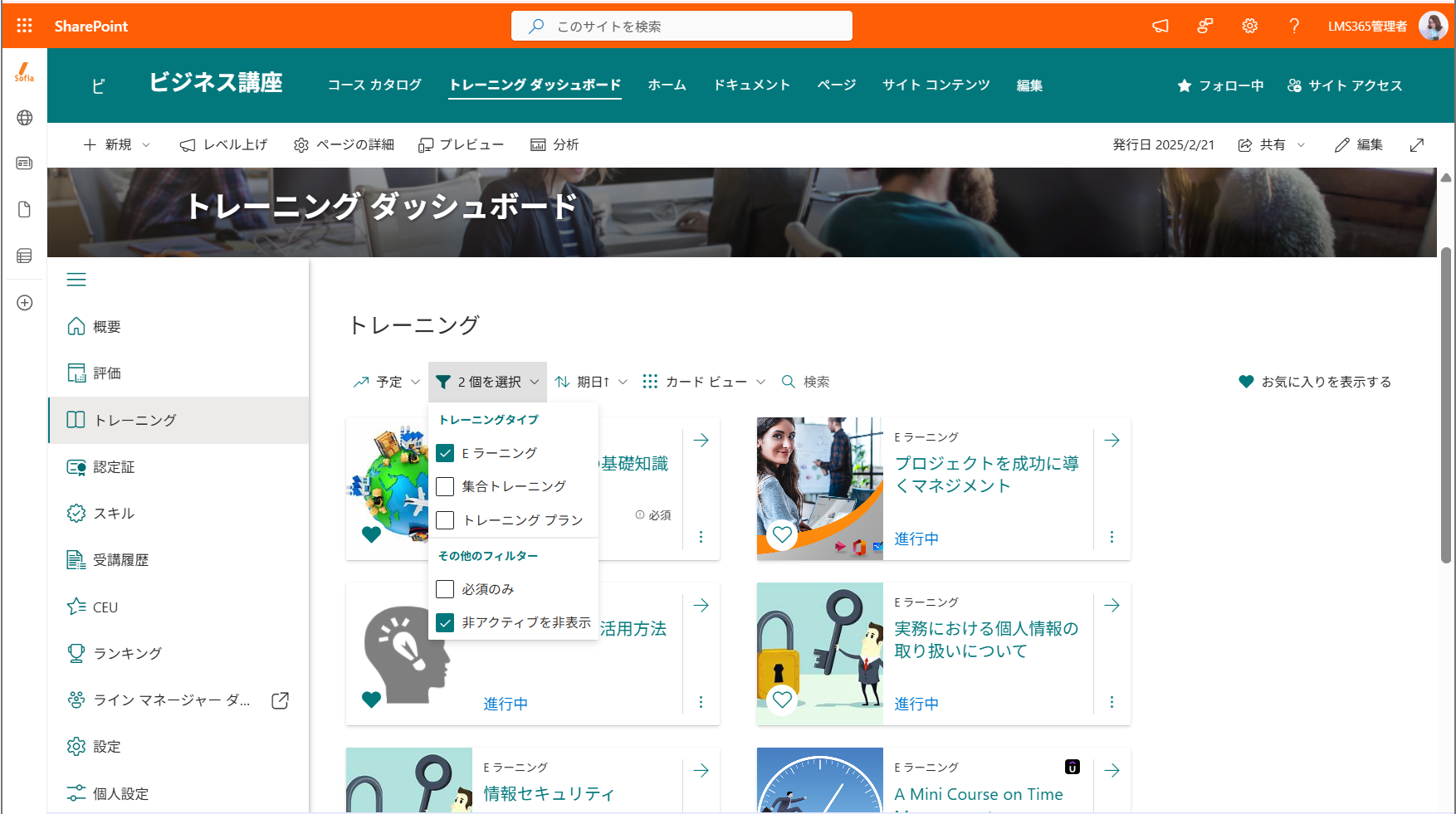Open the news icon in left rail
The height and width of the screenshot is (814, 1456).
(x=25, y=163)
